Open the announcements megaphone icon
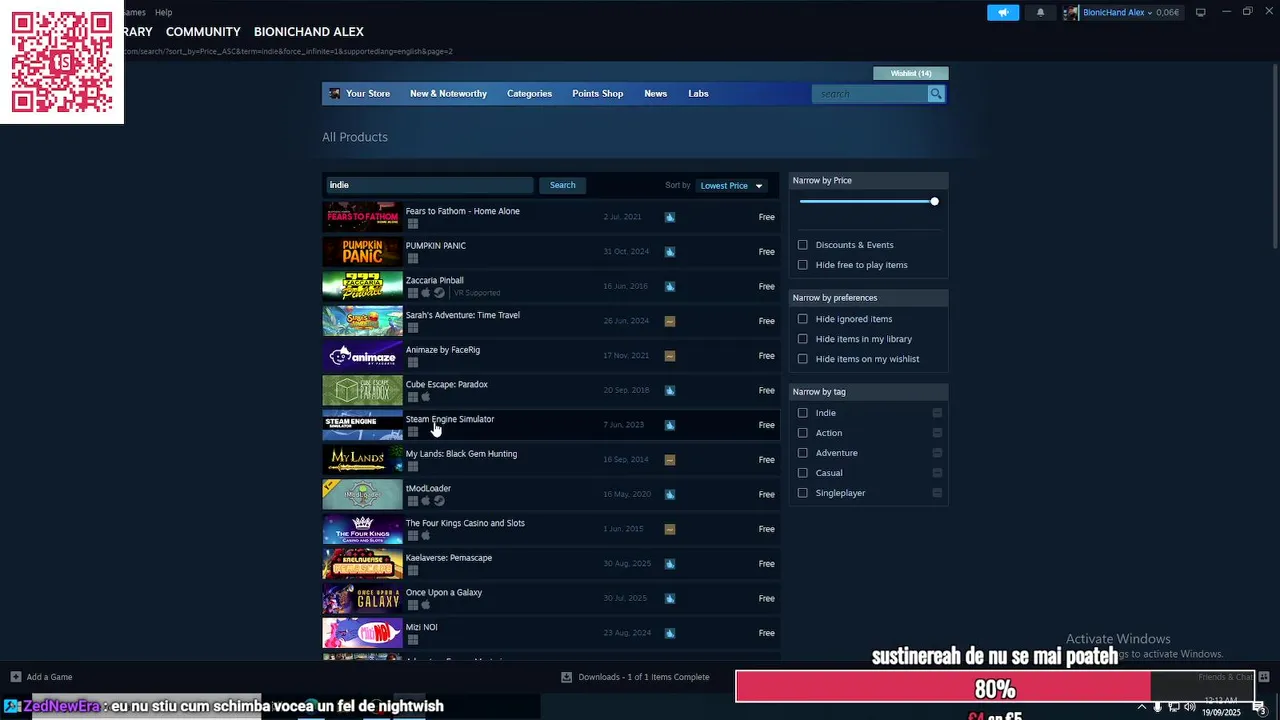The width and height of the screenshot is (1280, 720). [x=1003, y=12]
